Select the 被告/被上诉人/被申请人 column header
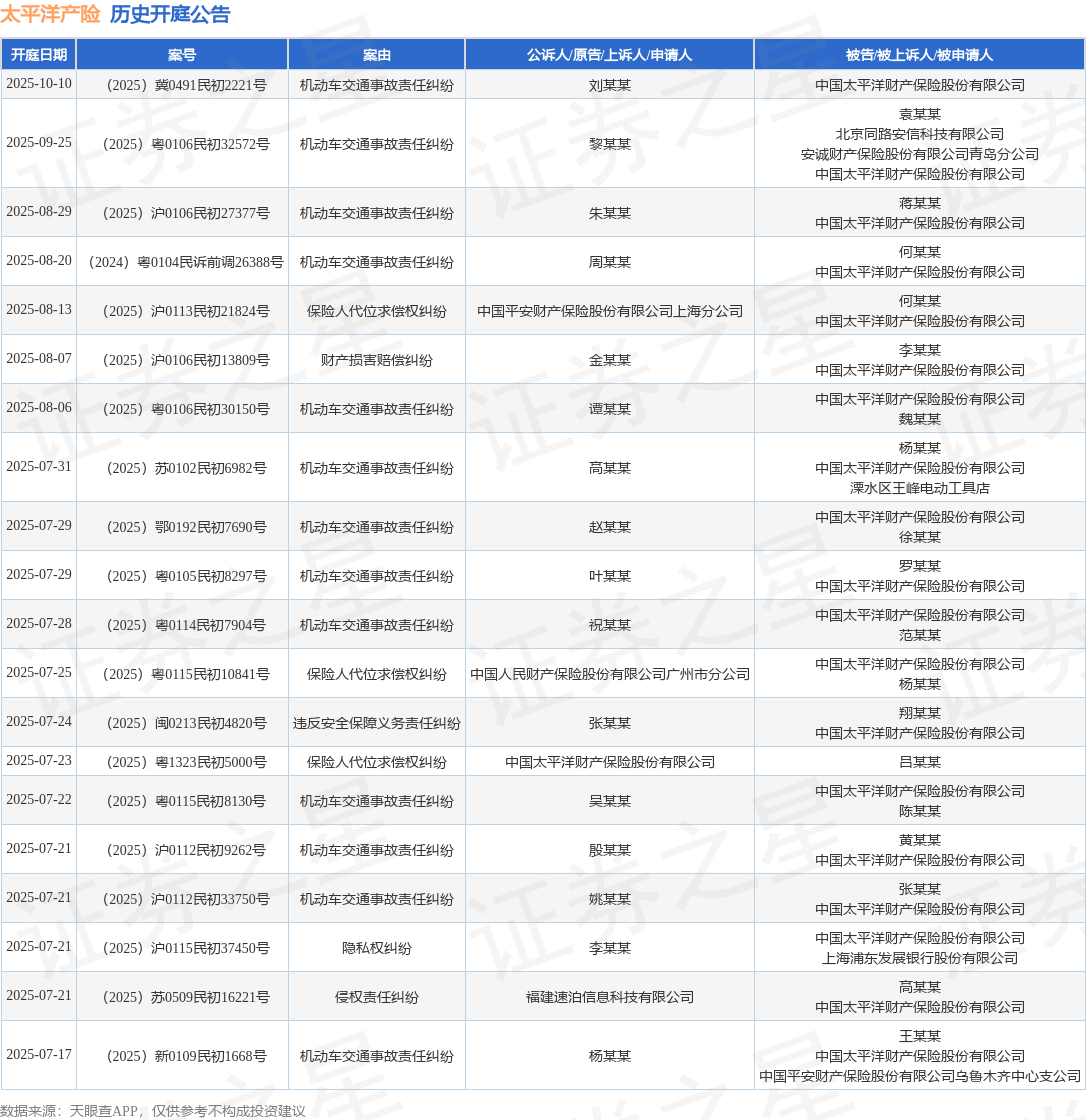The image size is (1086, 1120). click(920, 55)
